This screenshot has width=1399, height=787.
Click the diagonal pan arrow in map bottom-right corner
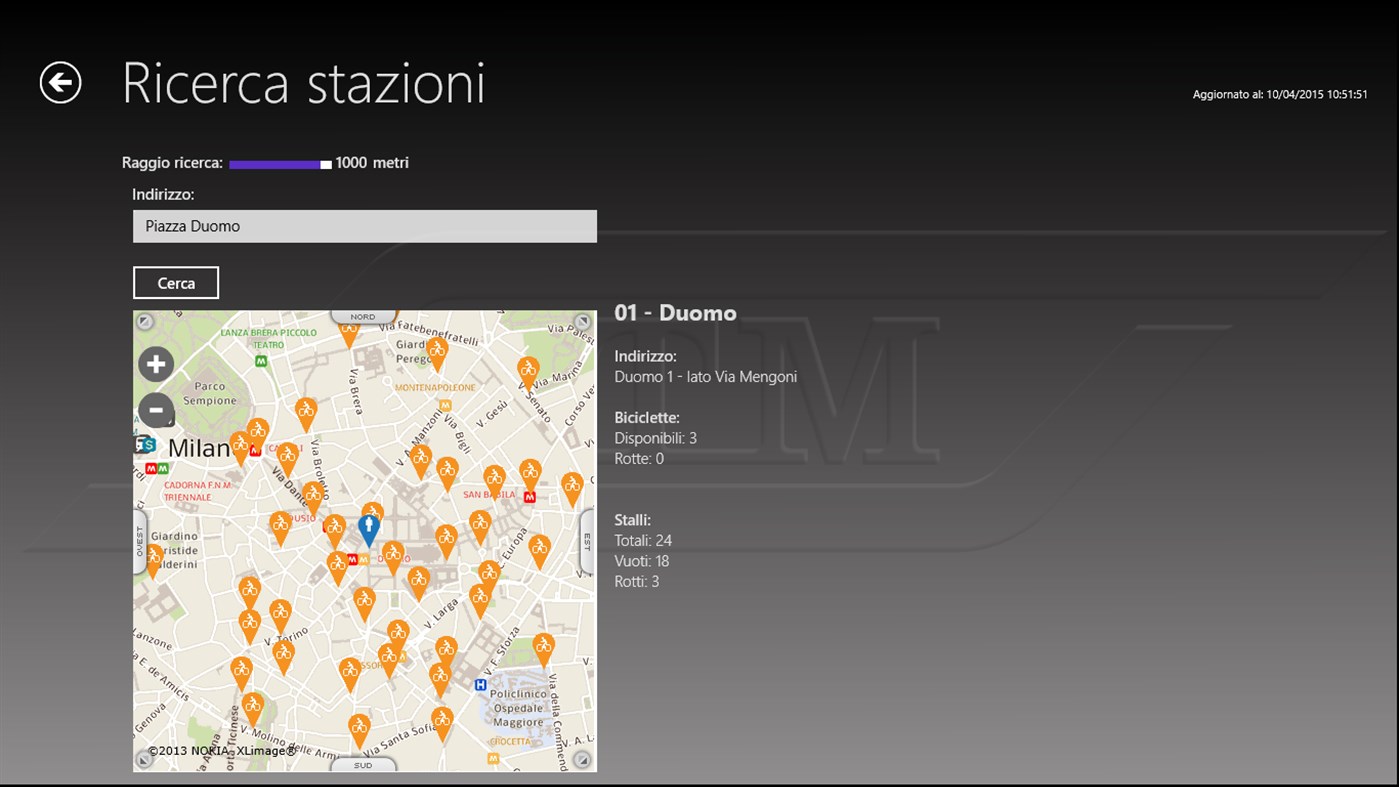[x=582, y=760]
